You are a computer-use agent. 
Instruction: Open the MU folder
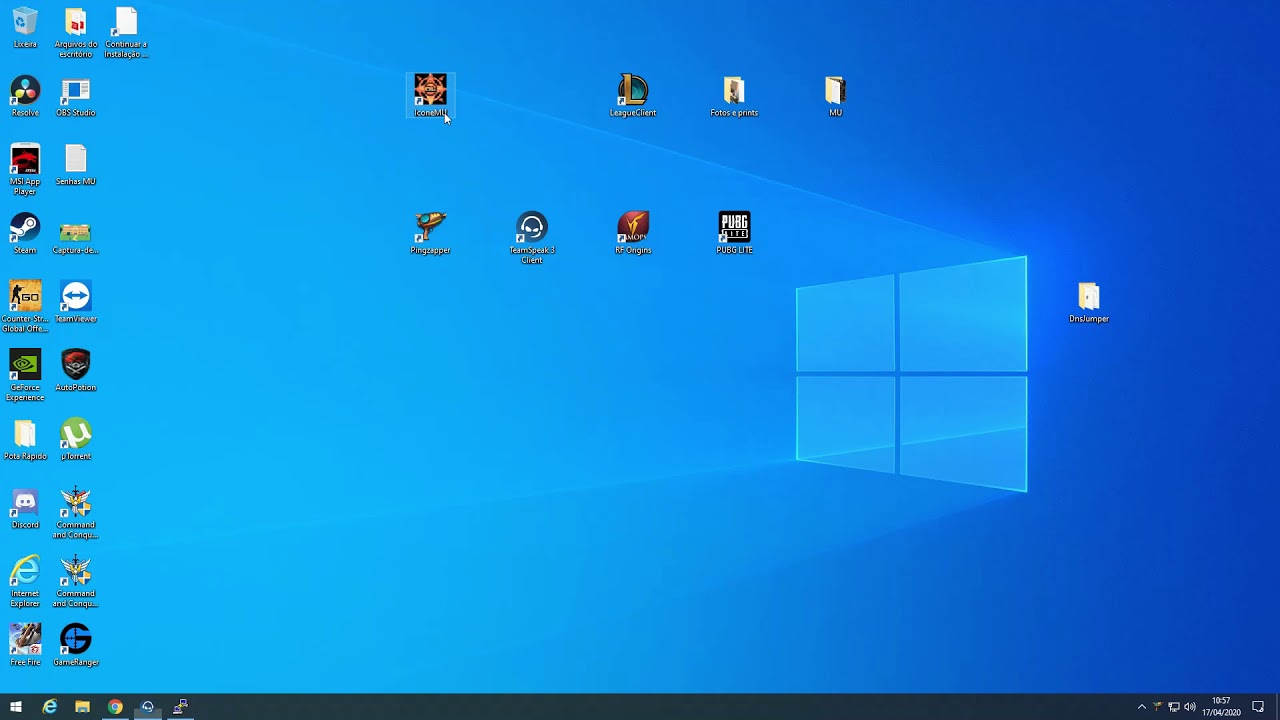coord(835,96)
